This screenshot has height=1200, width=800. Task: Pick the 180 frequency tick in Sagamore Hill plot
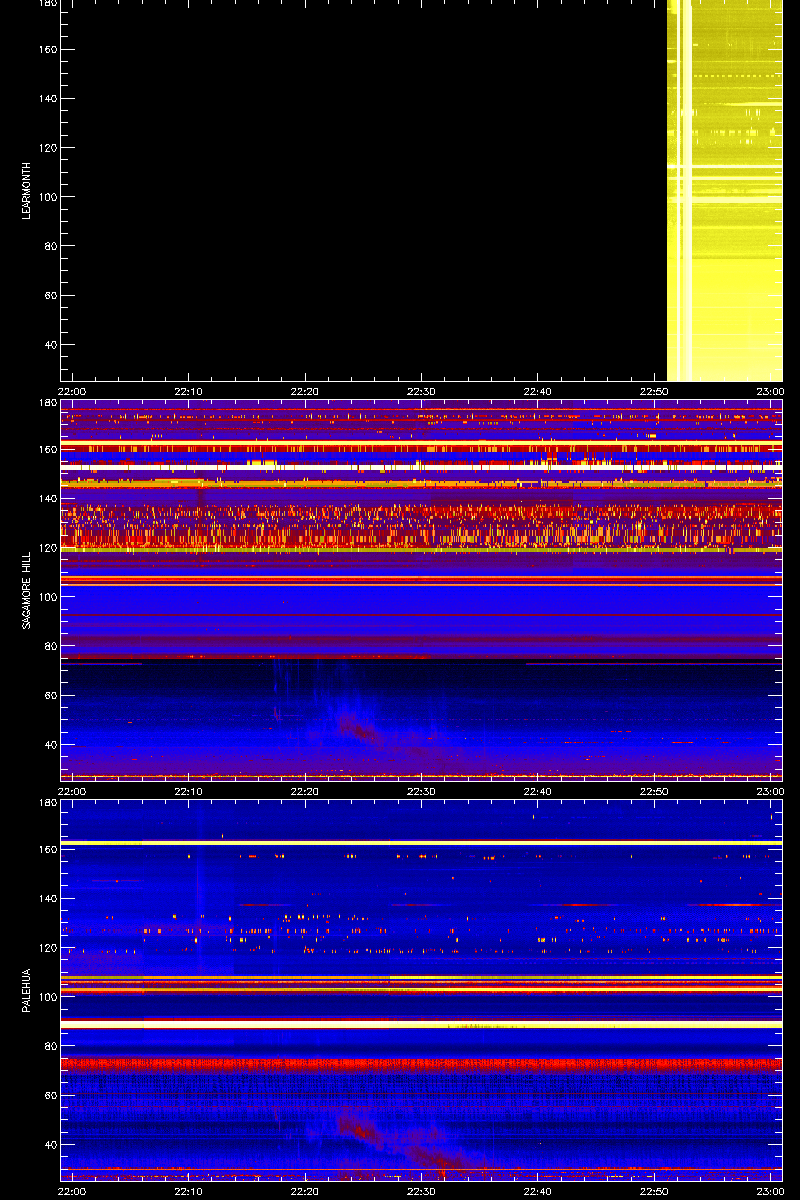[48, 403]
